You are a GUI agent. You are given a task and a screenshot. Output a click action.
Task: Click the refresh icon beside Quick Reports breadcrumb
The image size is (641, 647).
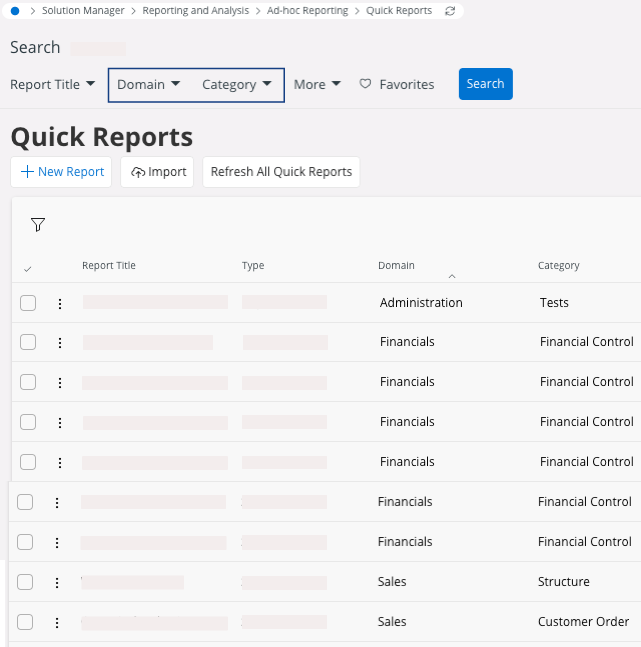[450, 11]
